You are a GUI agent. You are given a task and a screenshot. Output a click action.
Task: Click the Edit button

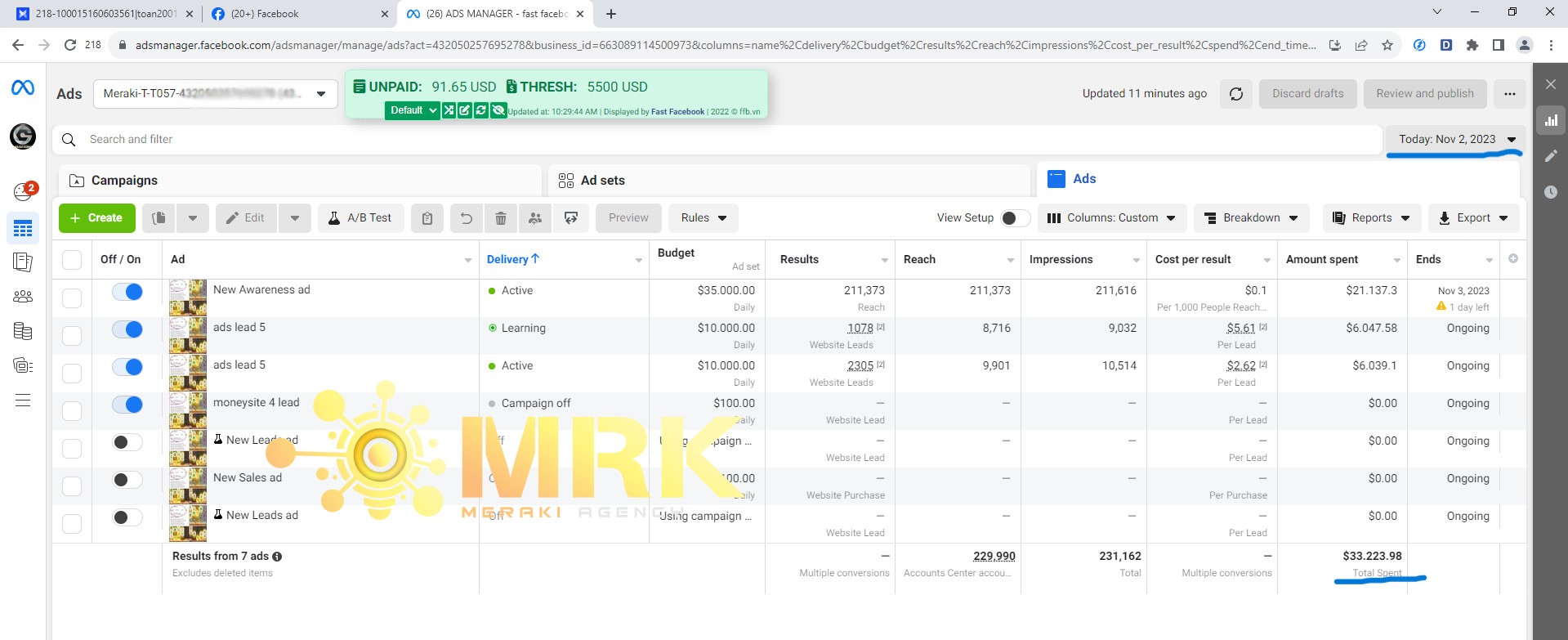pos(246,218)
